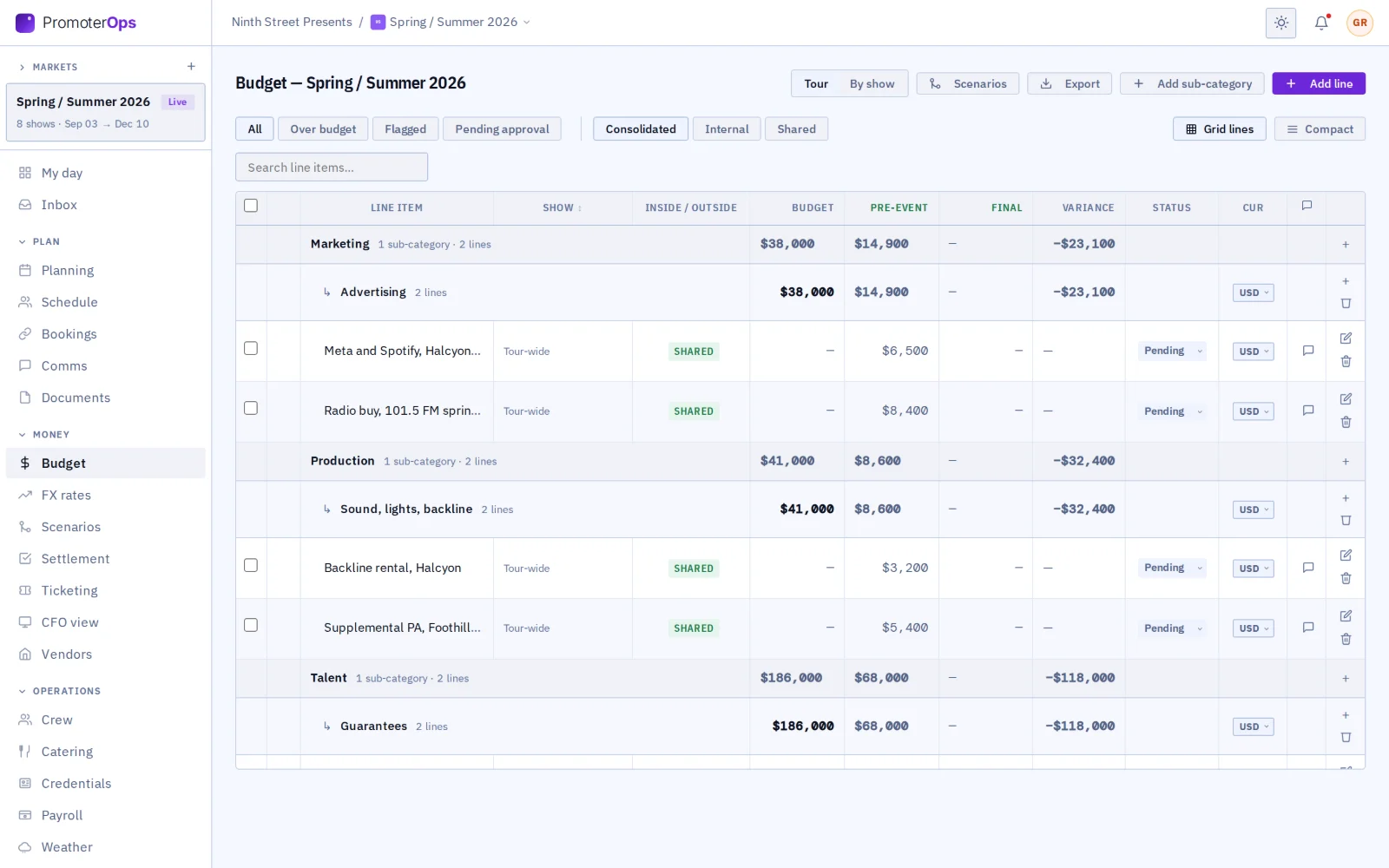Add a line under Sound, lights, backline
Viewport: 1389px width, 868px height.
[x=1346, y=498]
